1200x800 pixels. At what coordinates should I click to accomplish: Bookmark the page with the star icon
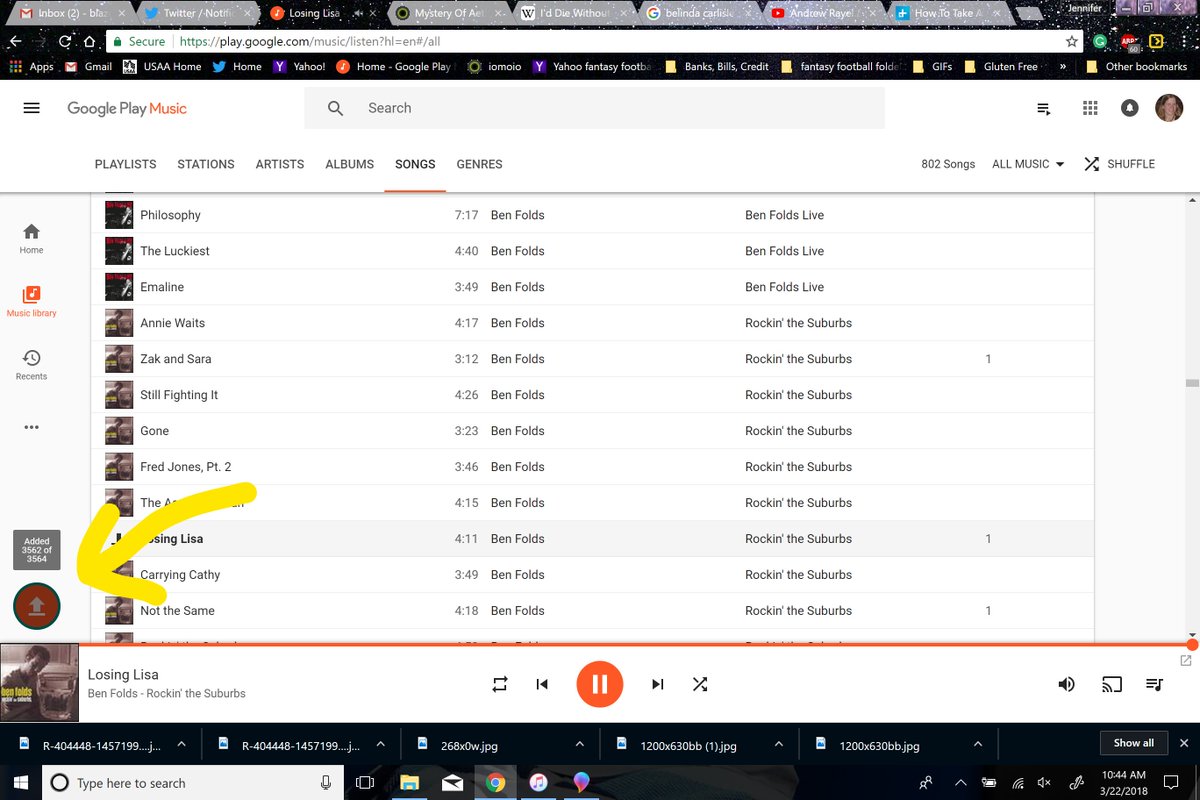pyautogui.click(x=1071, y=42)
